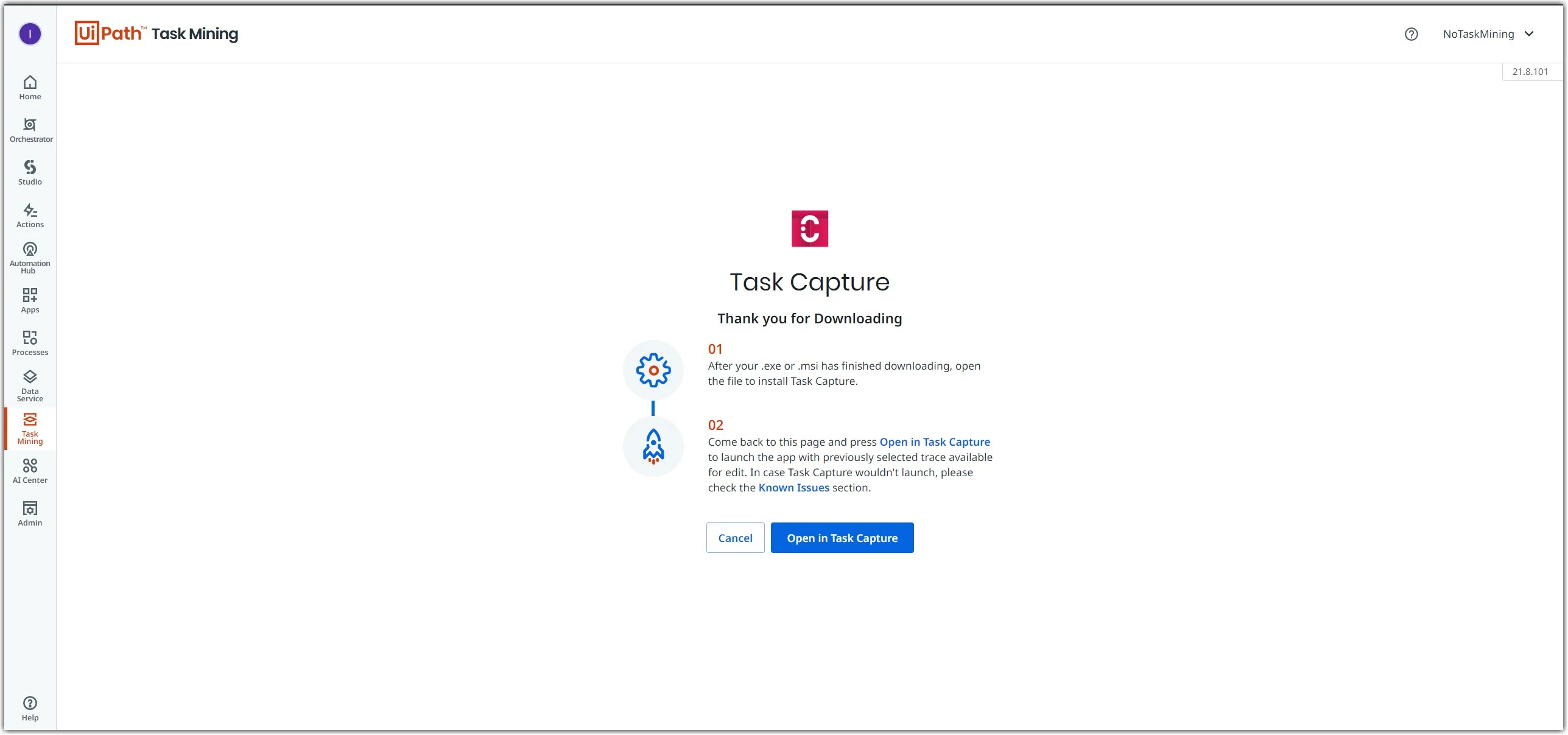Open the Known Issues link
1568x735 pixels.
[x=793, y=488]
